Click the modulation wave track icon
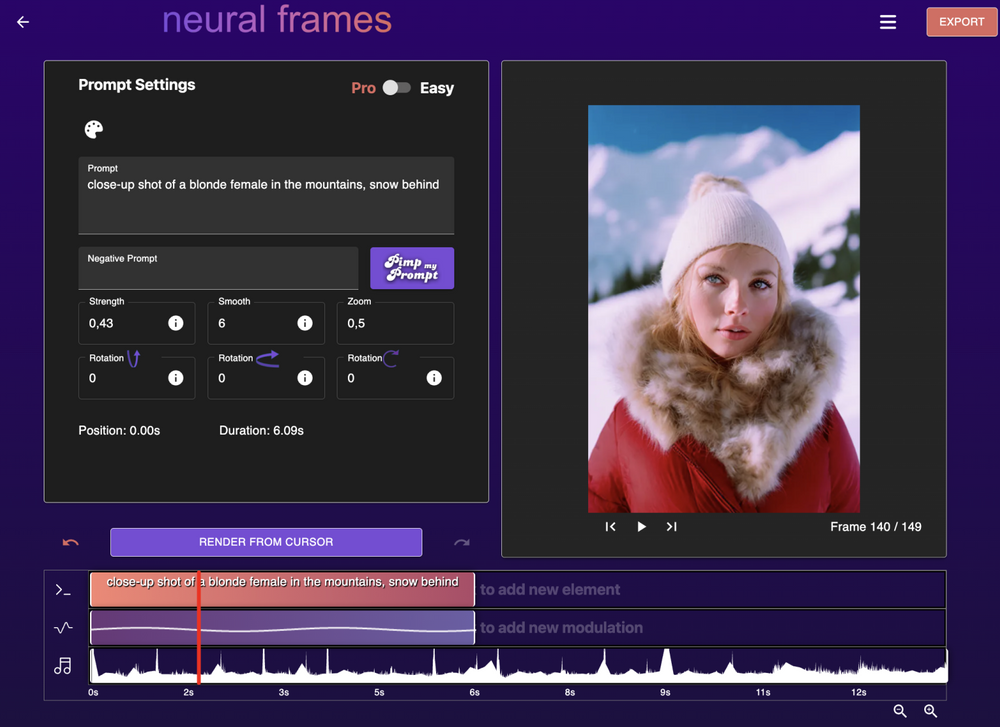 (x=63, y=628)
